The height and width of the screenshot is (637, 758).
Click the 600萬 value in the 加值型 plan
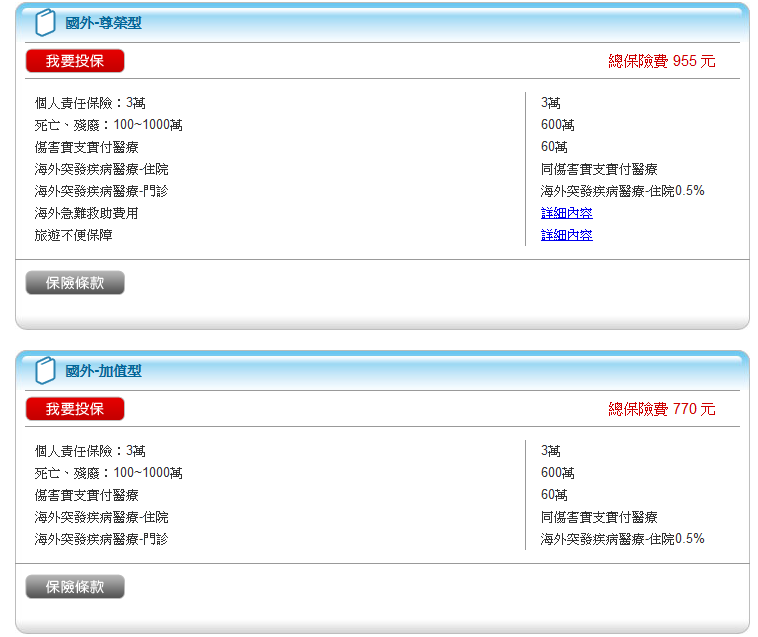point(557,473)
